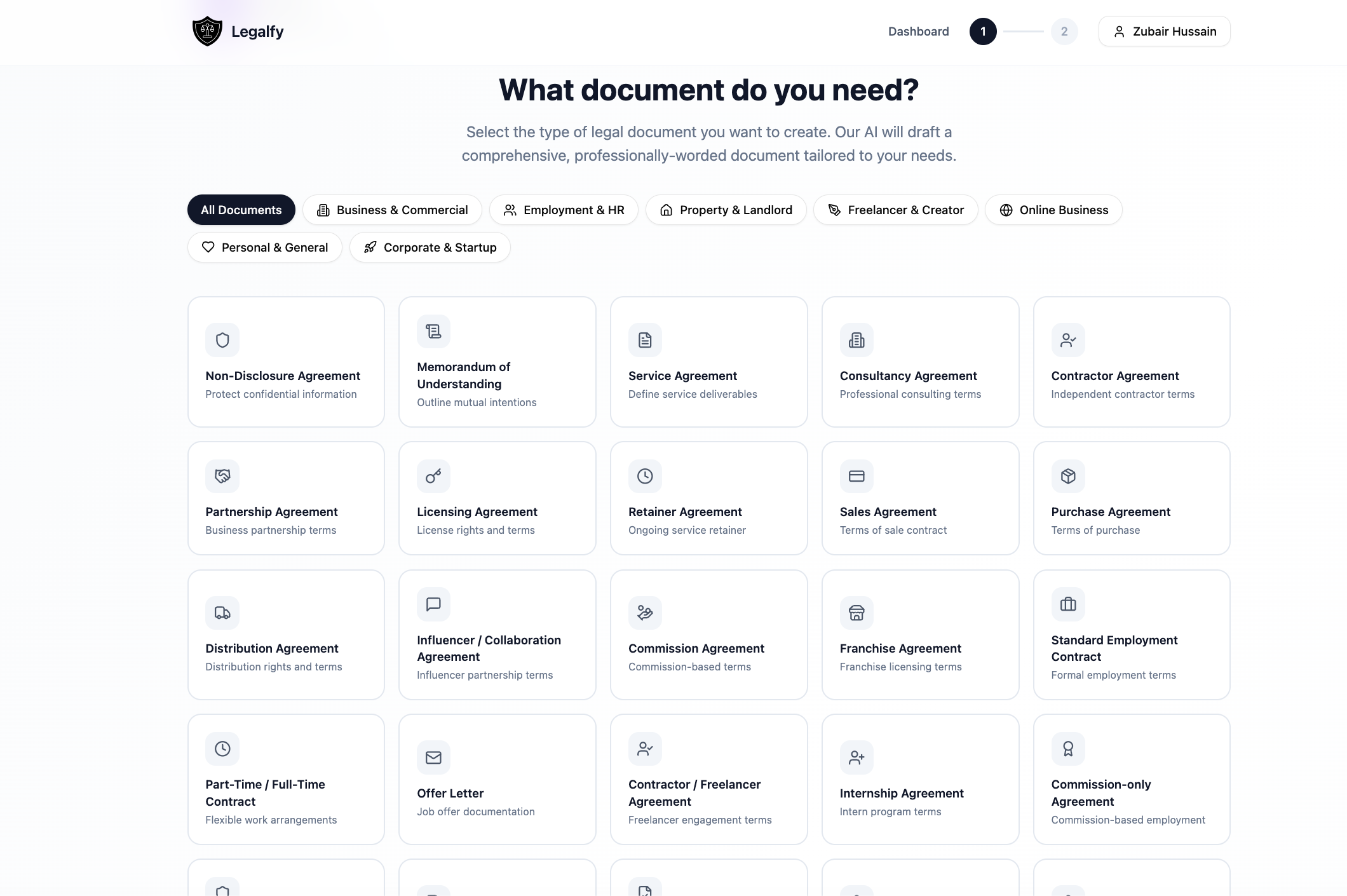Switch to the Employment & HR category tab
The height and width of the screenshot is (896, 1347).
[x=564, y=210]
